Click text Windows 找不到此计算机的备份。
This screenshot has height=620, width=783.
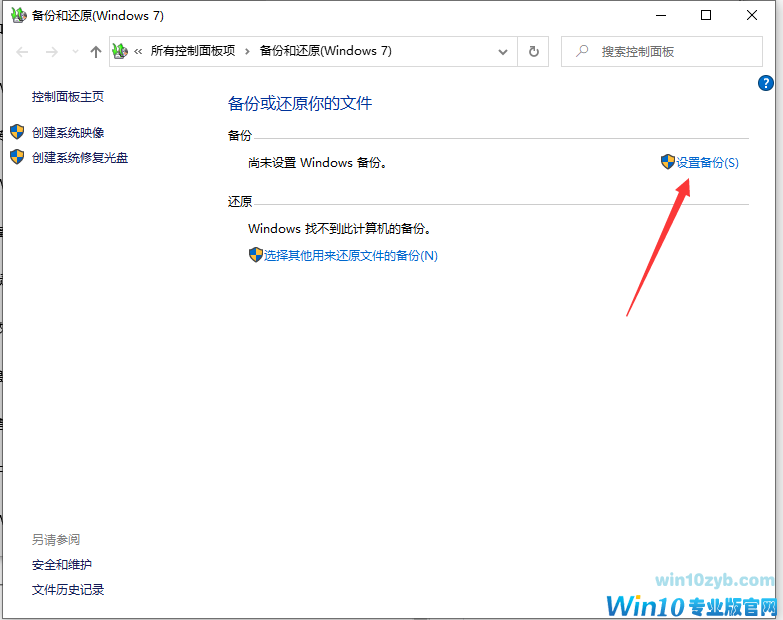[340, 229]
